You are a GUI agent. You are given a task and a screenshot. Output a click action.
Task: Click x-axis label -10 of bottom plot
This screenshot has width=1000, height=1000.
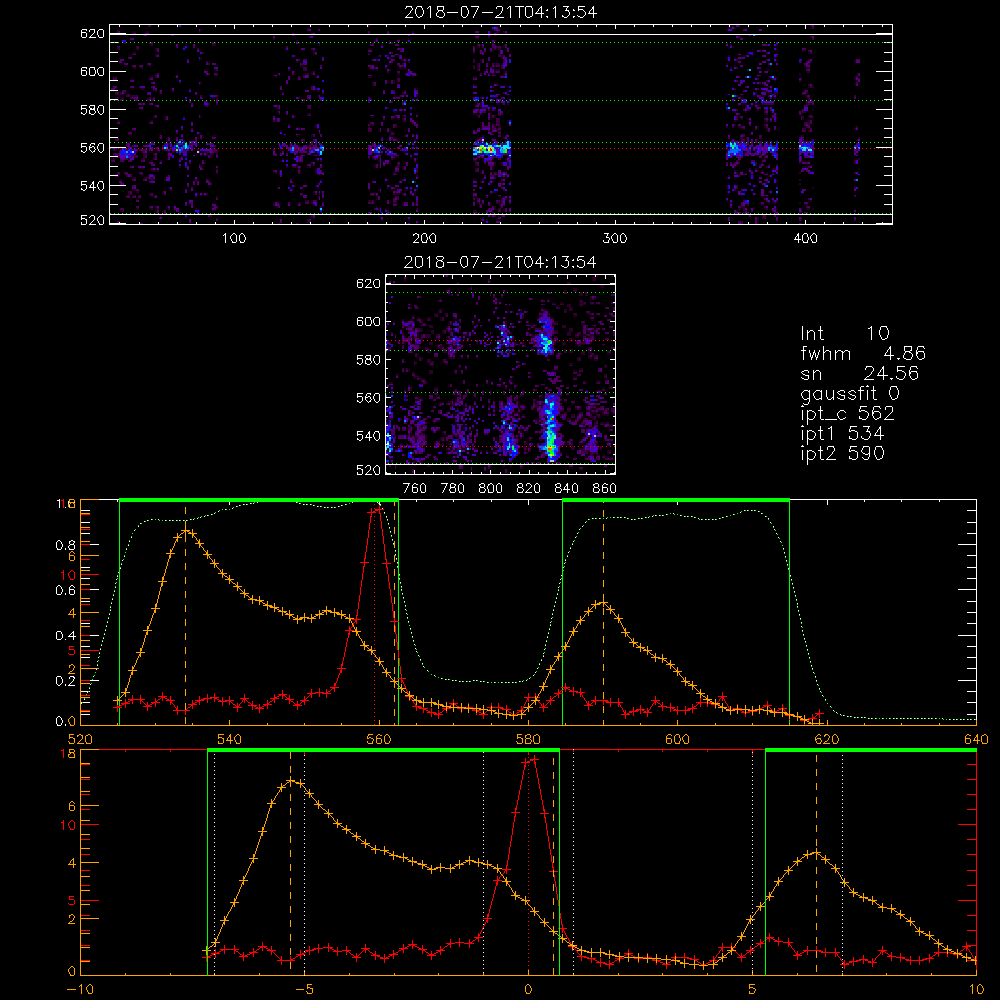pos(80,989)
